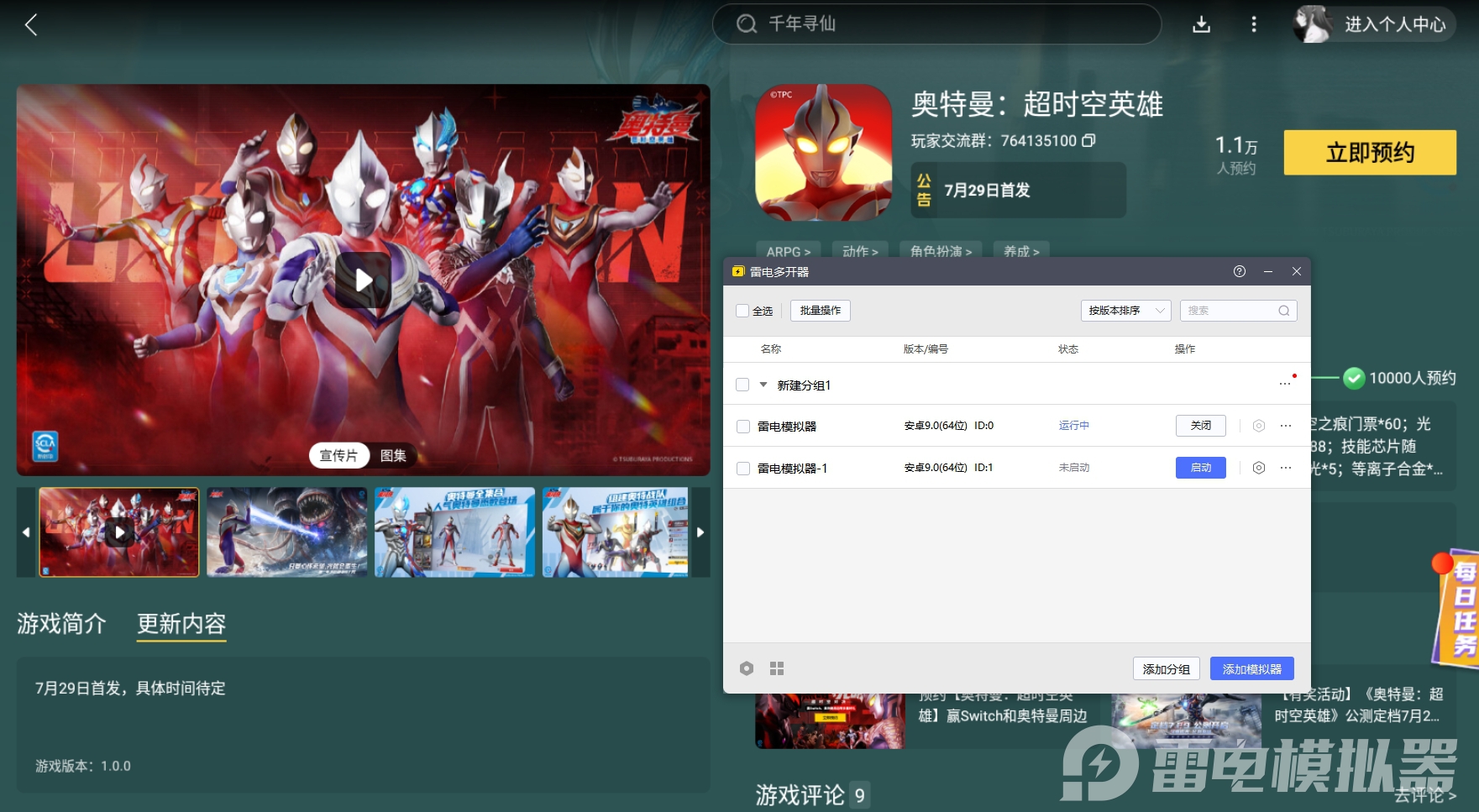Click the 去评论 link
The image size is (1479, 812).
coord(1425,795)
